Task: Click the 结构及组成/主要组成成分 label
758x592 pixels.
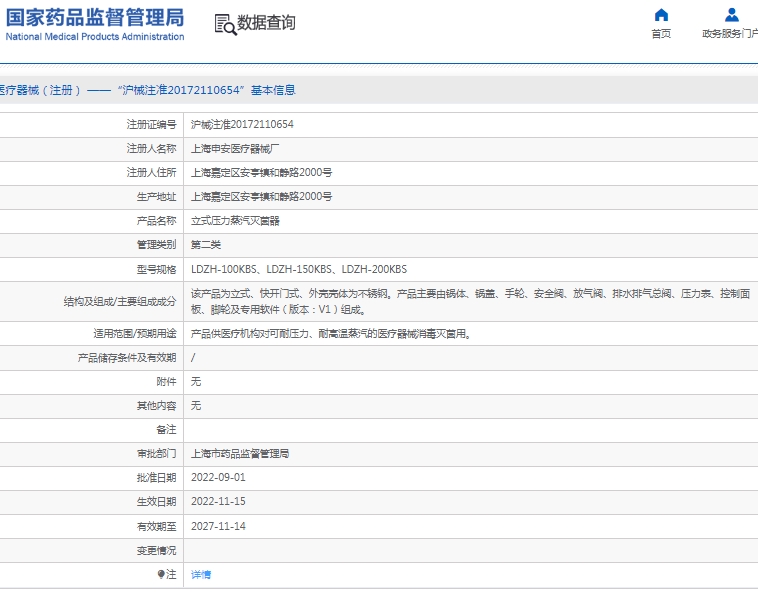Action: tap(120, 302)
